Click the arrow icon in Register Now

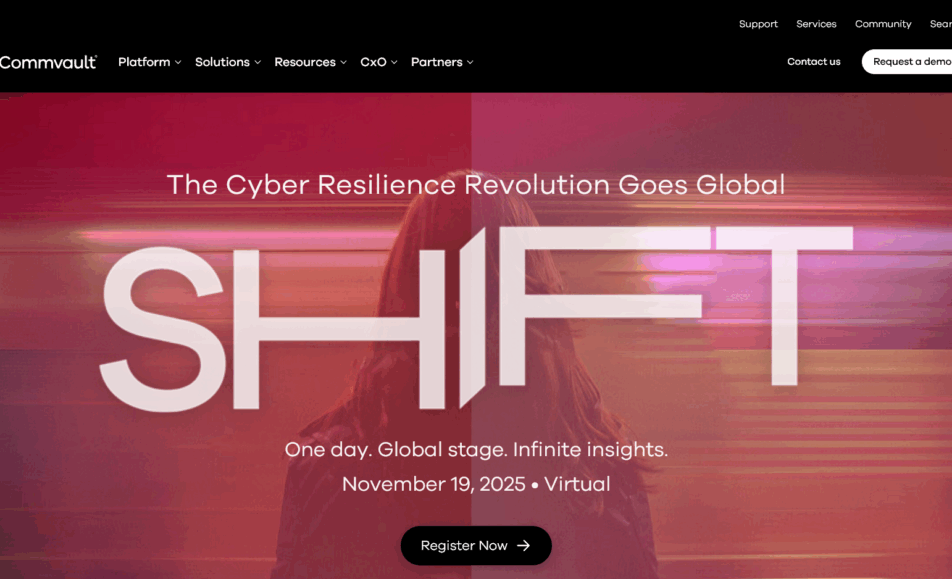pos(523,546)
